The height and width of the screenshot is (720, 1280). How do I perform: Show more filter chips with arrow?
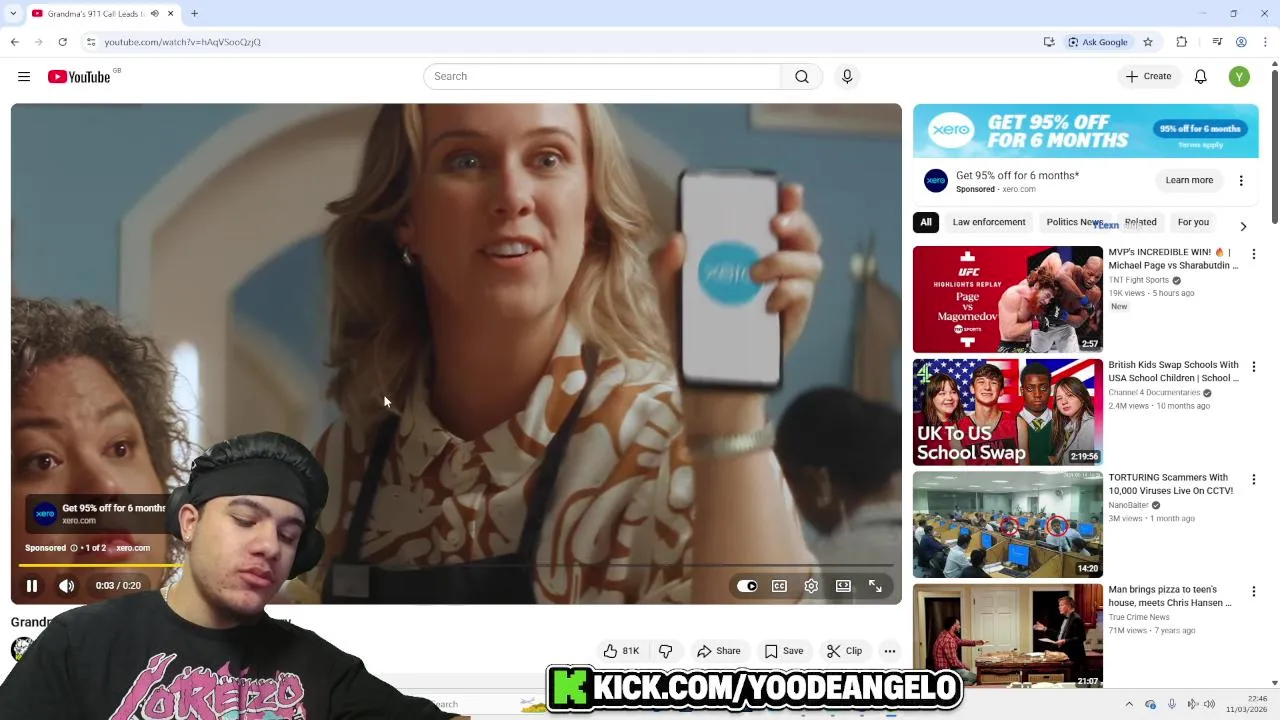click(1243, 227)
